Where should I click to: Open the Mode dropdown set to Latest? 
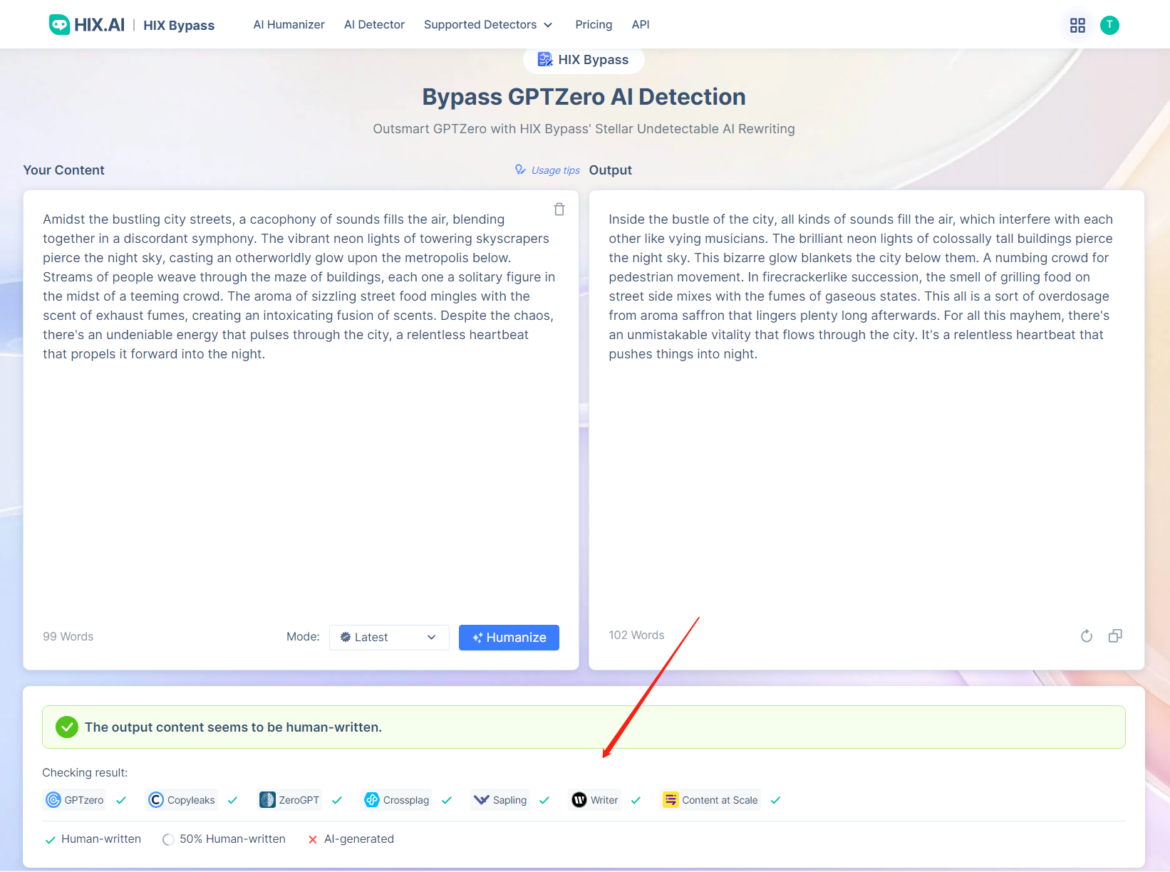(389, 637)
